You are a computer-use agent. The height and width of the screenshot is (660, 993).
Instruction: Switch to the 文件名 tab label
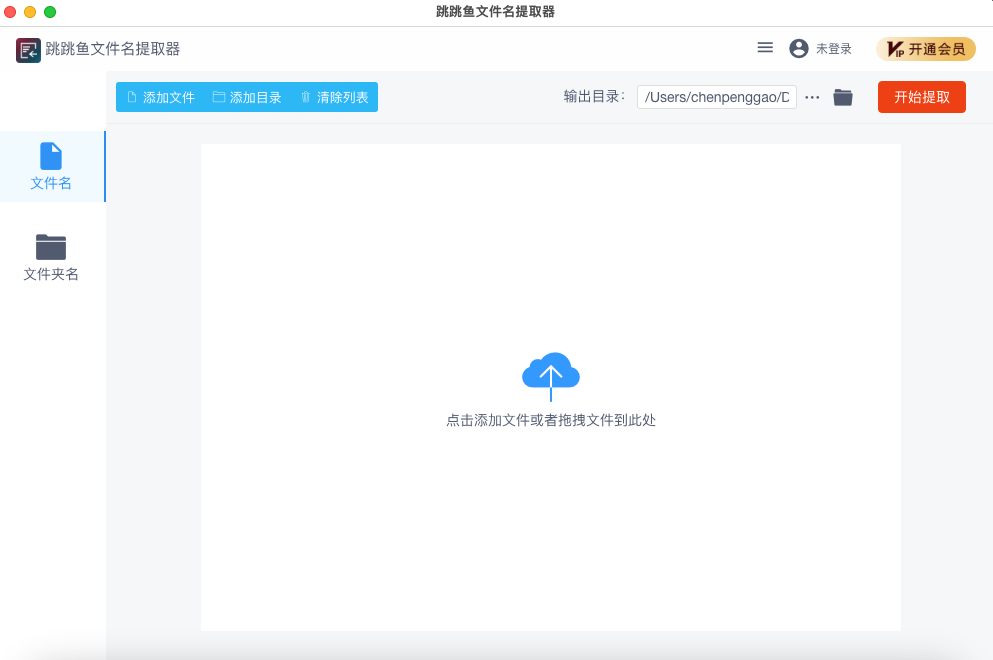[51, 183]
